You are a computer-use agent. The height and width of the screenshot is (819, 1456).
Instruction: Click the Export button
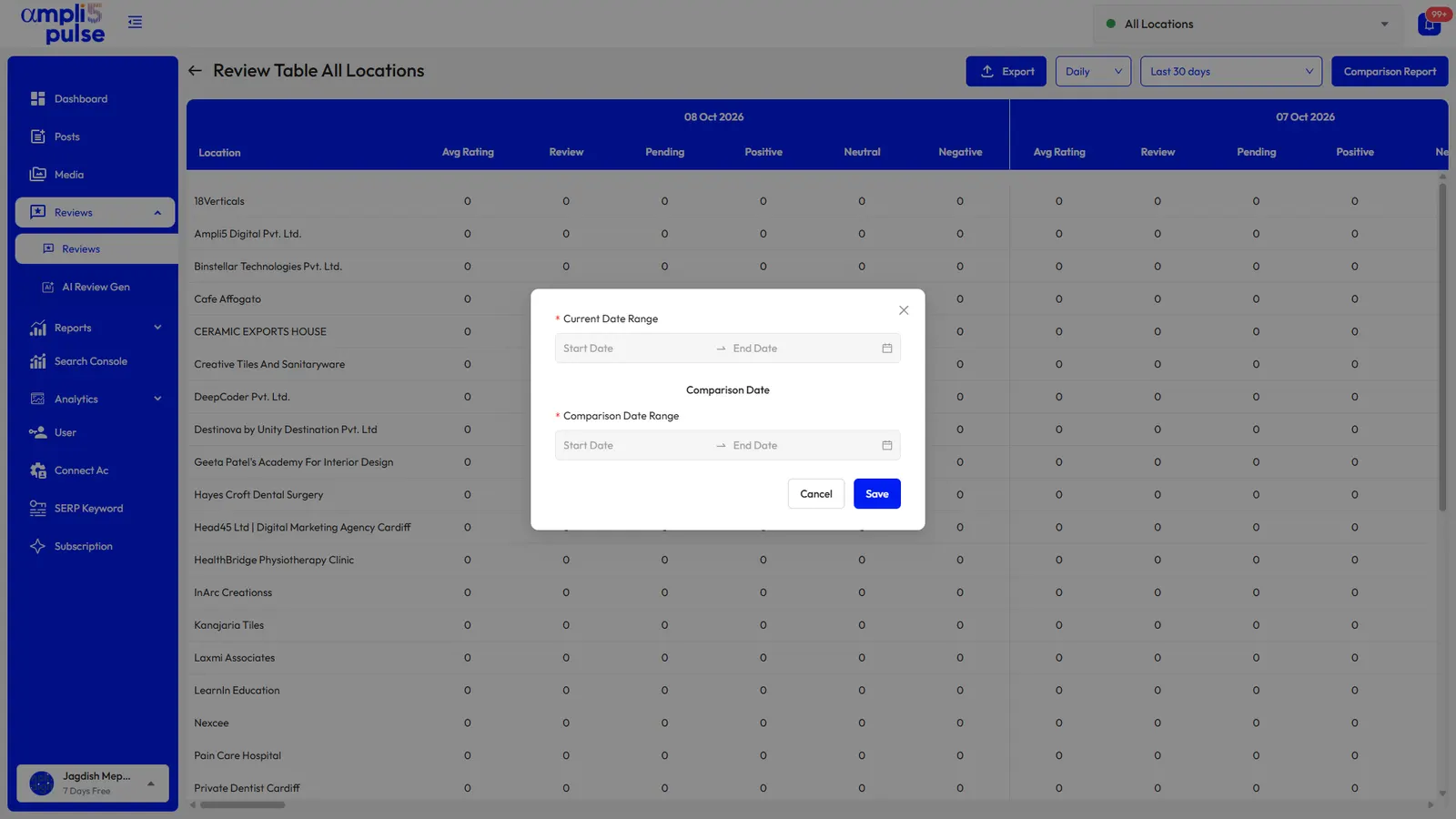[1006, 71]
